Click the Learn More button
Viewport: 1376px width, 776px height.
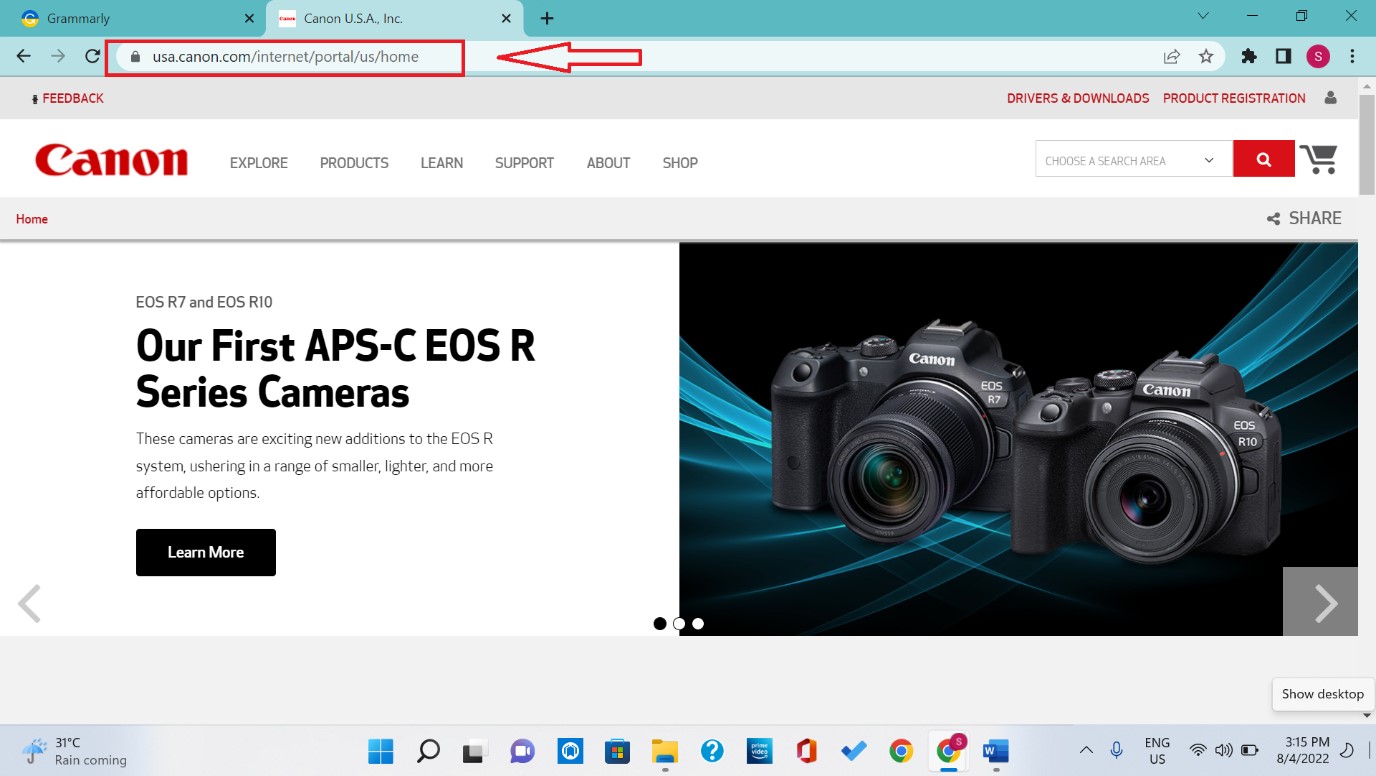pyautogui.click(x=205, y=552)
